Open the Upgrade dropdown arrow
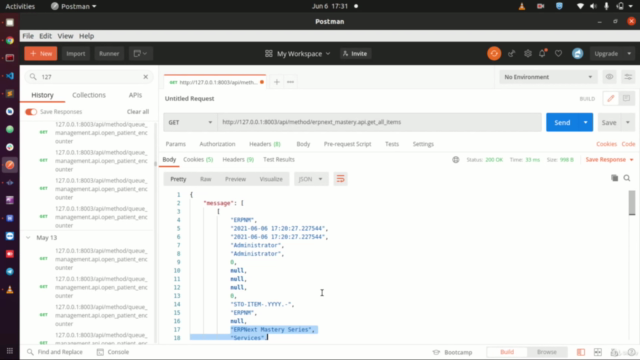Viewport: 640px width, 360px height. tap(629, 53)
